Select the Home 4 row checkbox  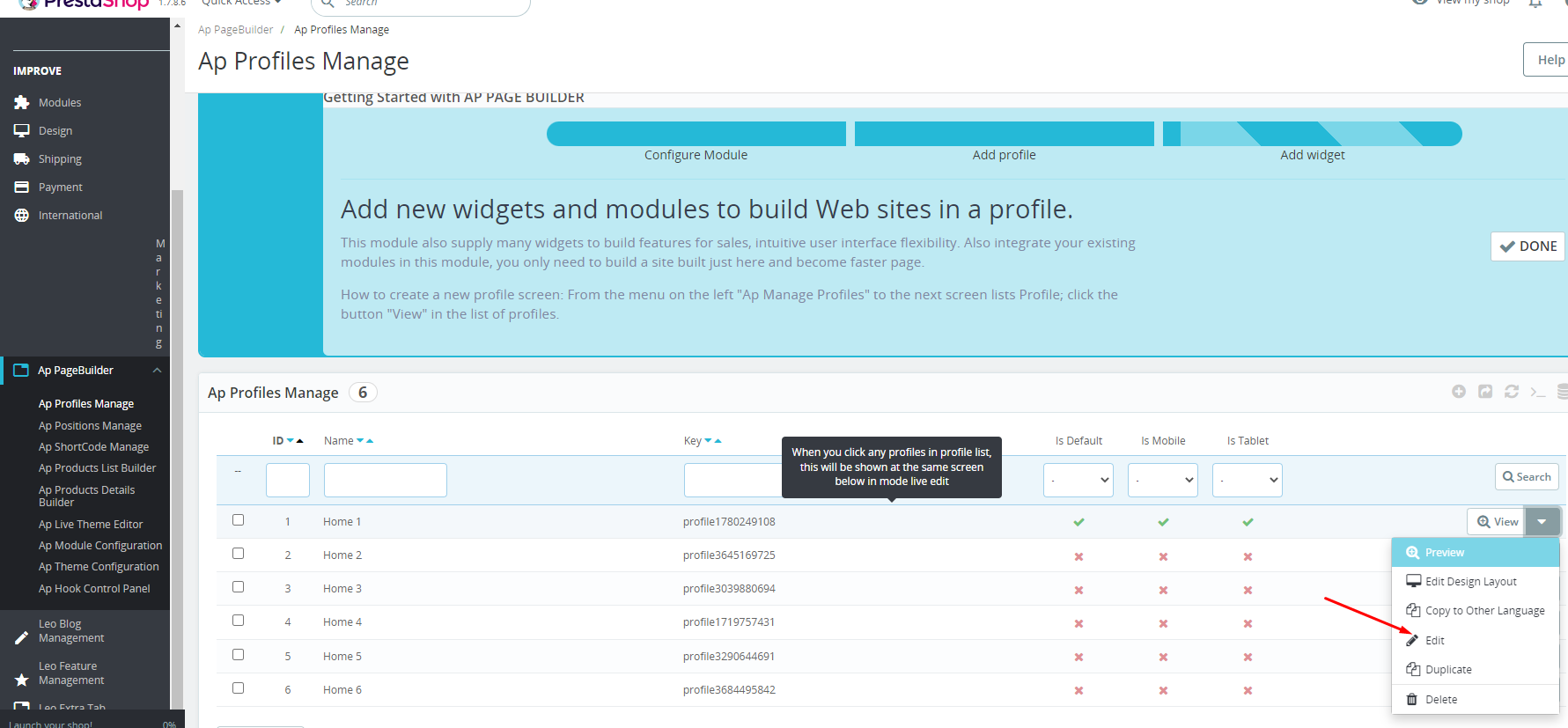(x=238, y=621)
